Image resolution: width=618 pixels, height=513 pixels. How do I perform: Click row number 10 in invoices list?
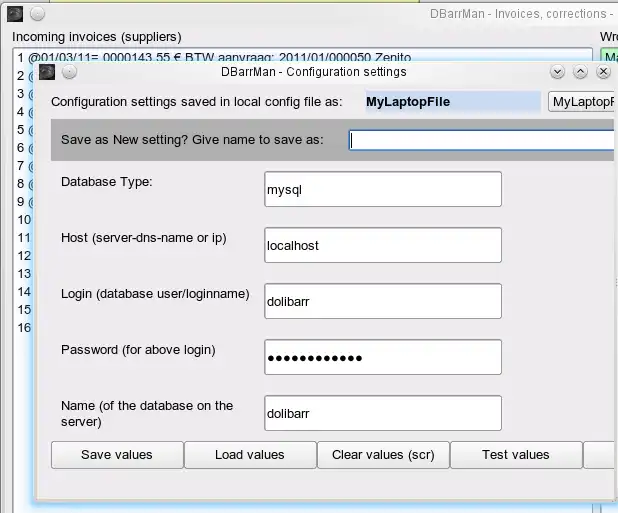pos(24,219)
